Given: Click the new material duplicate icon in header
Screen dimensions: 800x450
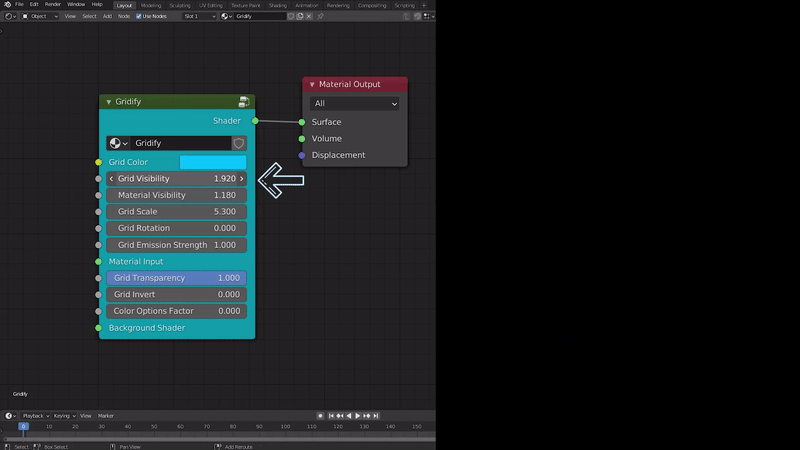Looking at the screenshot, I should (x=300, y=16).
